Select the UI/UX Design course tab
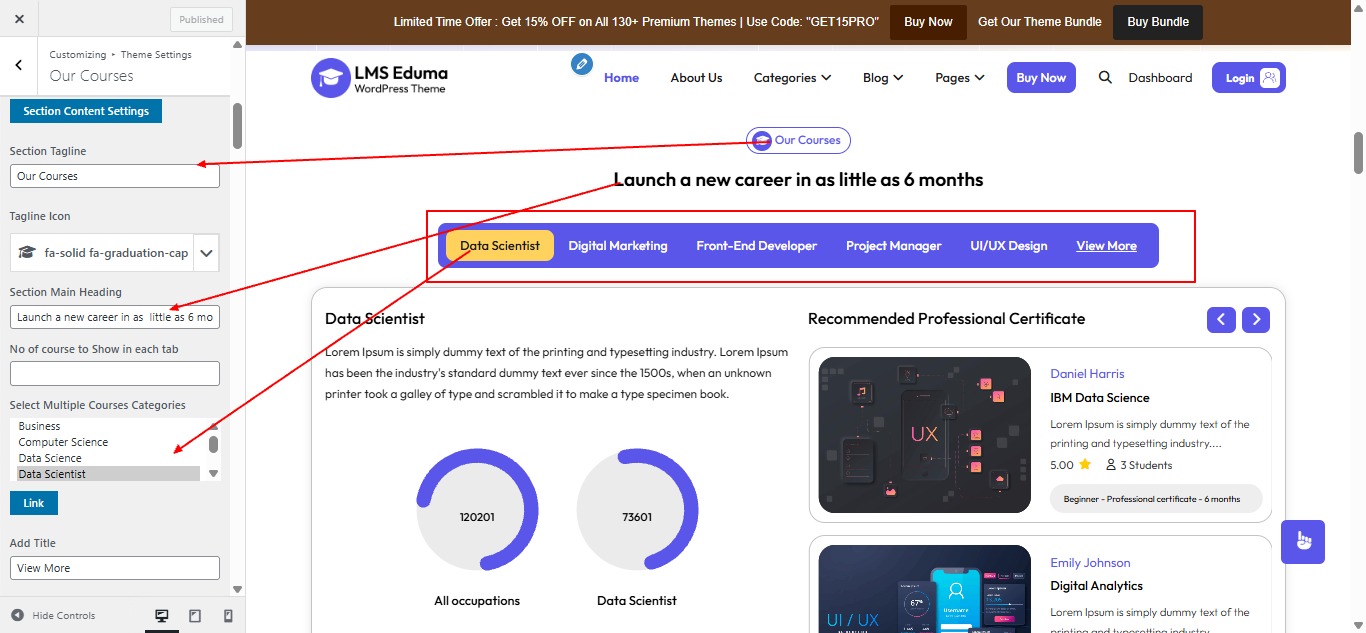The height and width of the screenshot is (633, 1366). click(1008, 246)
